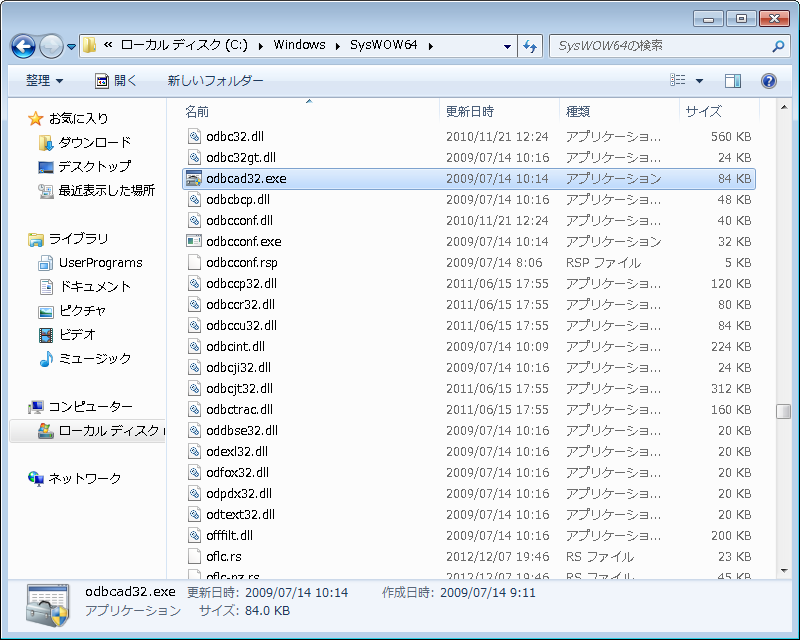Select コンピューター in the navigation pane

[90, 406]
